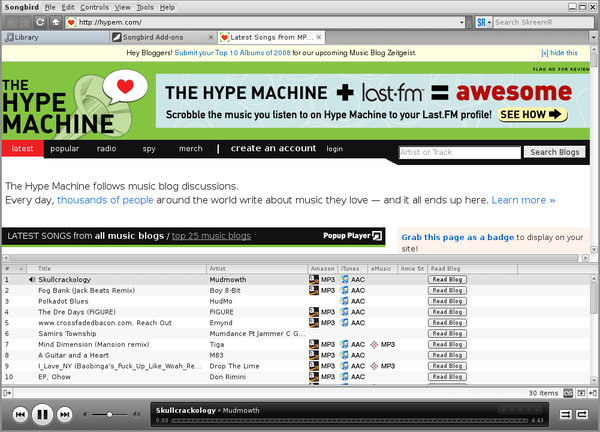This screenshot has height=432, width=600.
Task: Pause the playing song
Action: pos(42,414)
